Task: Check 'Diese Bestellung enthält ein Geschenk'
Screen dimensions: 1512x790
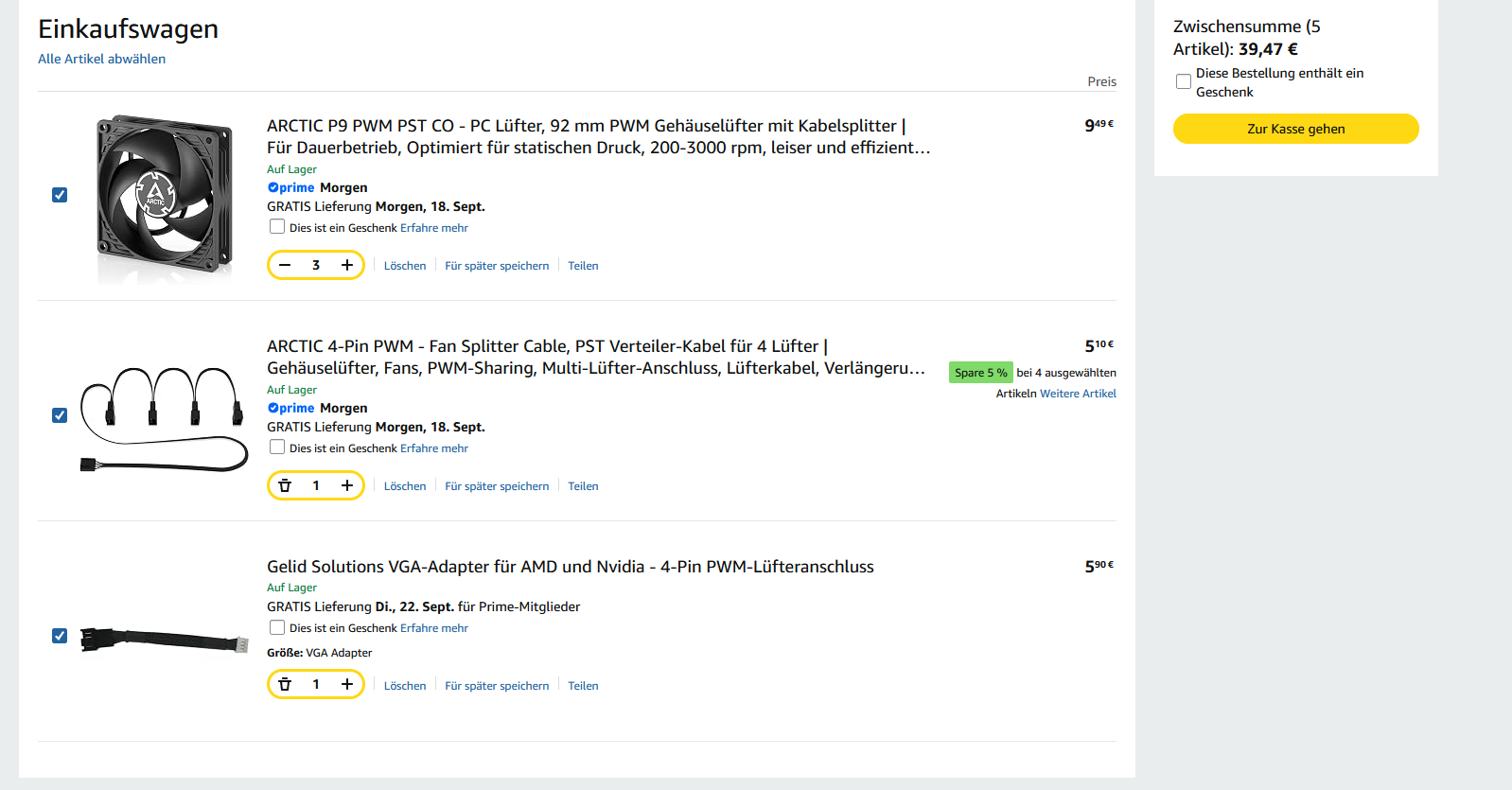Action: [1184, 81]
